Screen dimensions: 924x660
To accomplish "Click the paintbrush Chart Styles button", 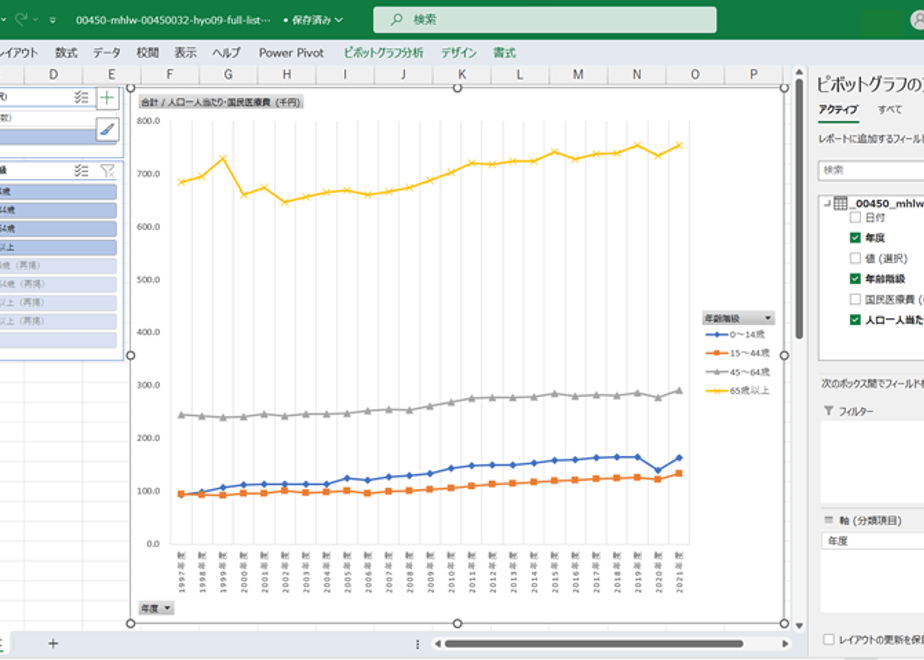I will [107, 129].
